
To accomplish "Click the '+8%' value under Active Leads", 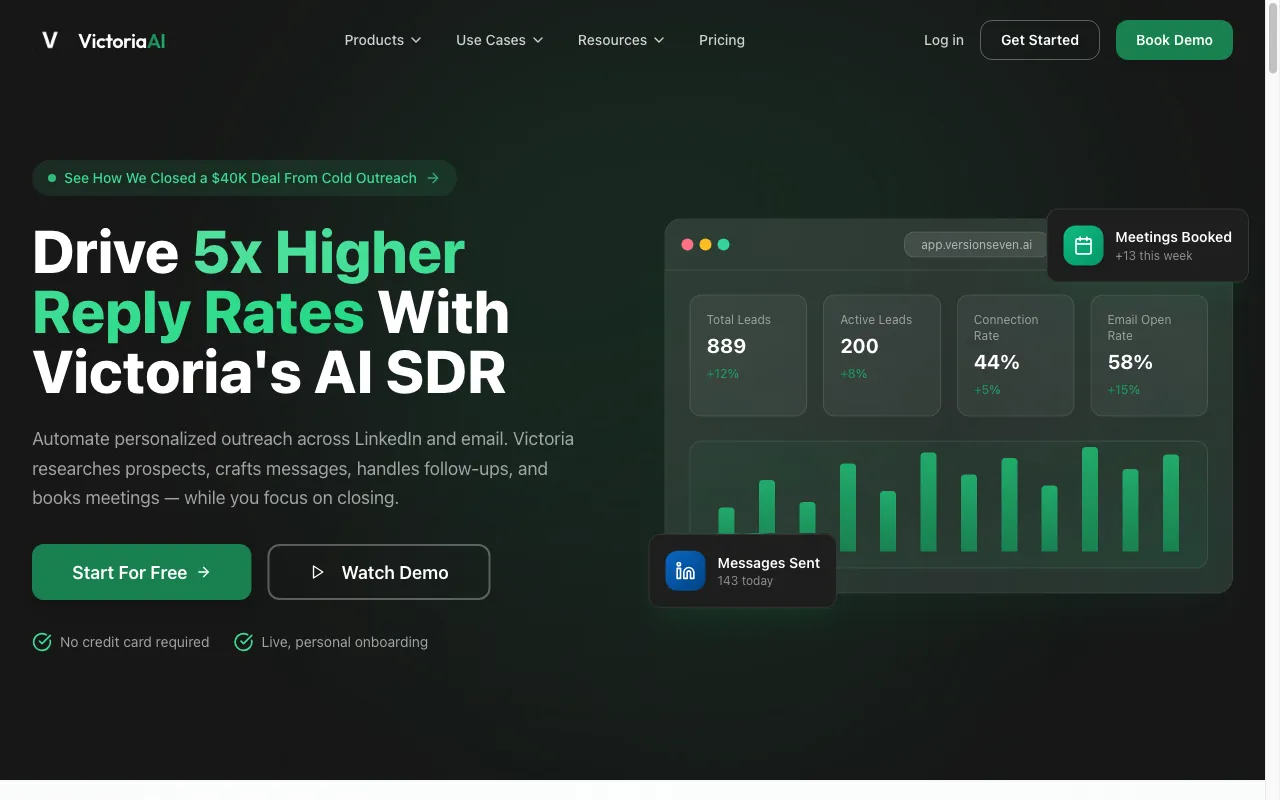I will point(854,374).
